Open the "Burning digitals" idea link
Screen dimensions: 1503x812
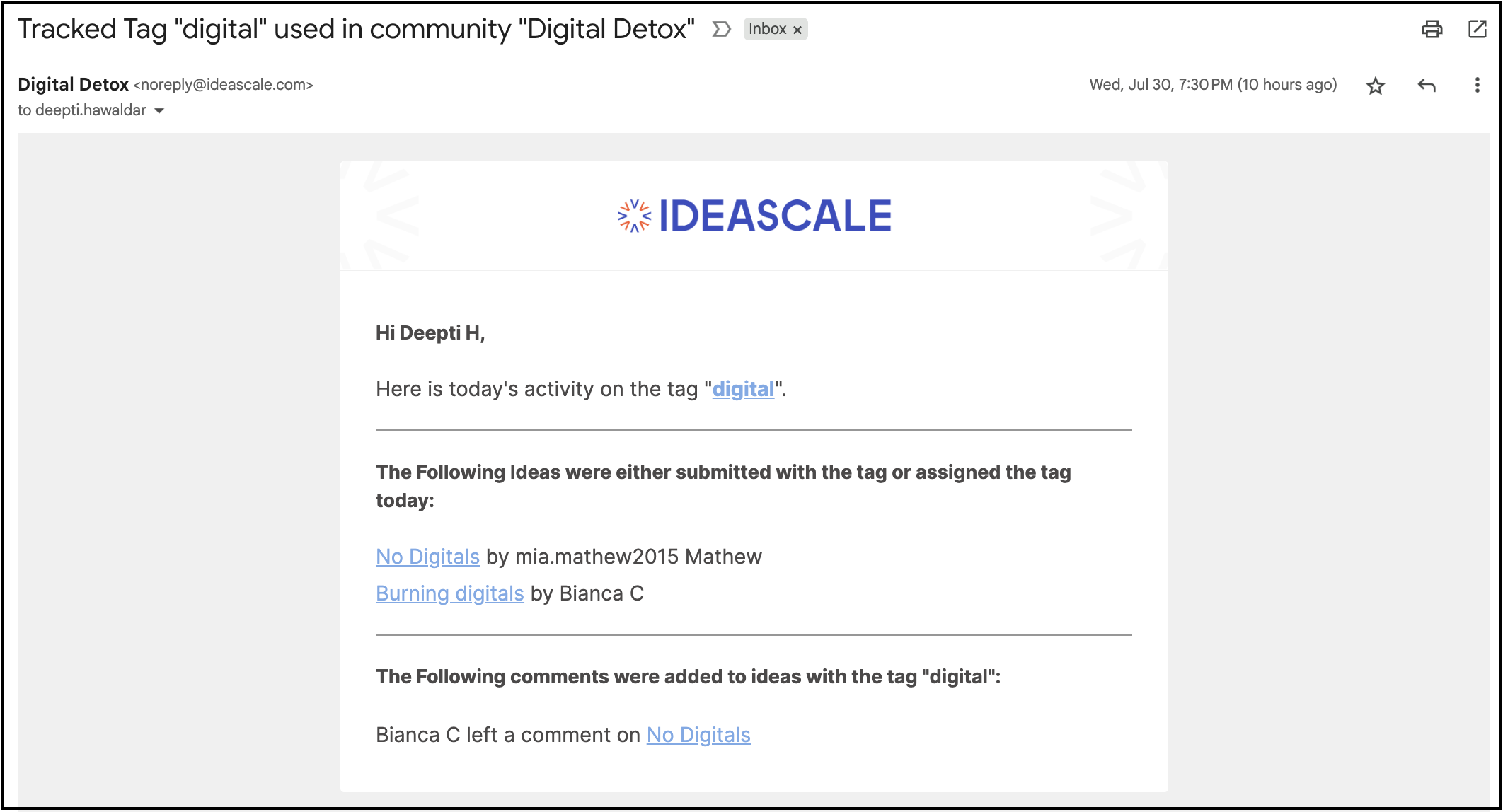coord(449,593)
